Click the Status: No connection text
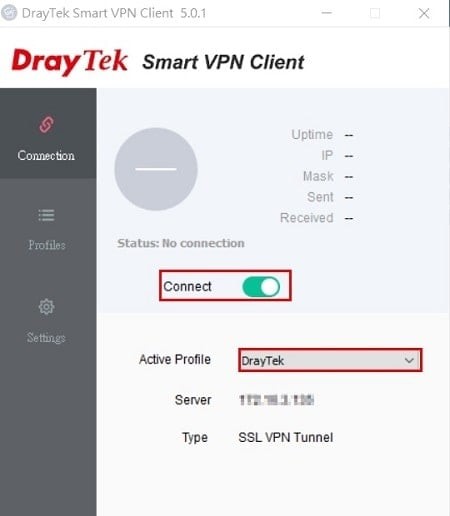The image size is (450, 516). (x=181, y=243)
